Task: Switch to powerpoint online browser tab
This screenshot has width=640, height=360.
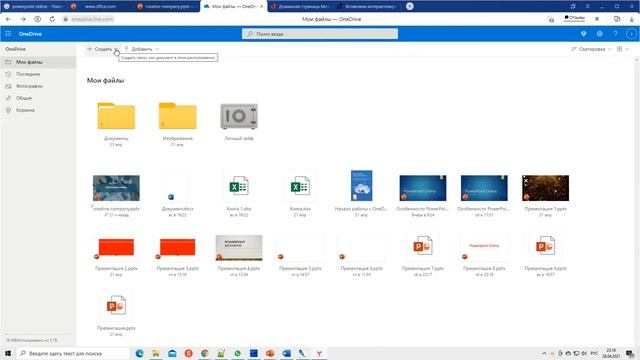Action: click(33, 7)
